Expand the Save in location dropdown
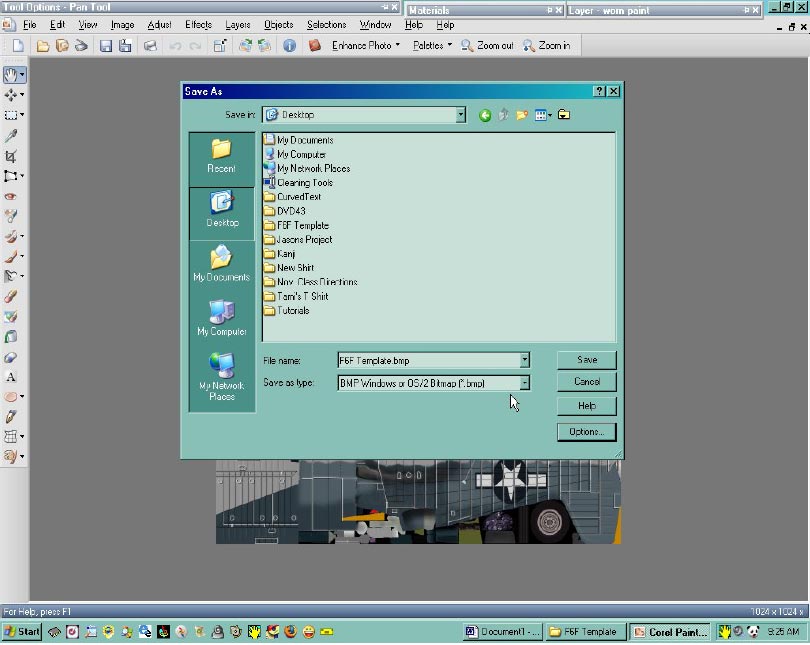The width and height of the screenshot is (810, 645). (x=460, y=115)
